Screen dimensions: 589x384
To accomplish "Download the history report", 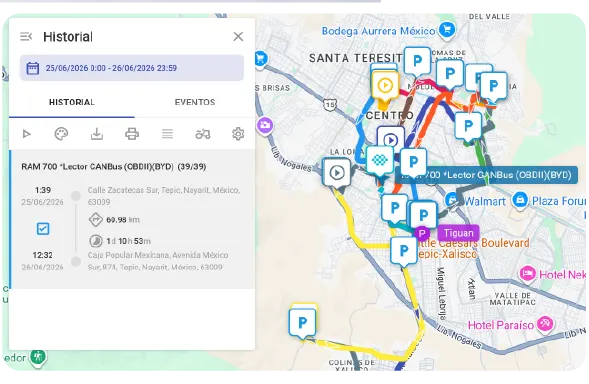I will 97,134.
